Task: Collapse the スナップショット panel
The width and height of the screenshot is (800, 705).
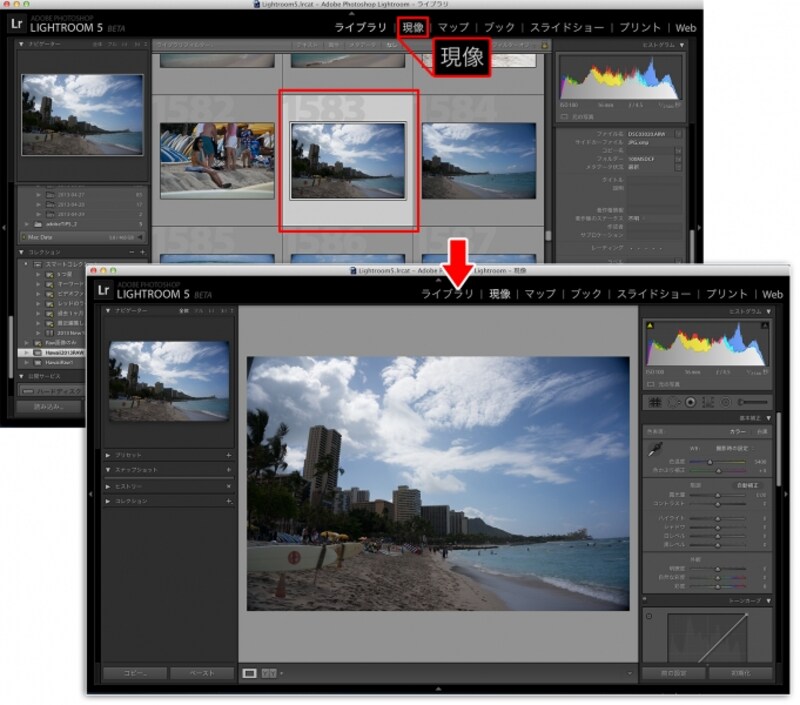Action: click(108, 470)
